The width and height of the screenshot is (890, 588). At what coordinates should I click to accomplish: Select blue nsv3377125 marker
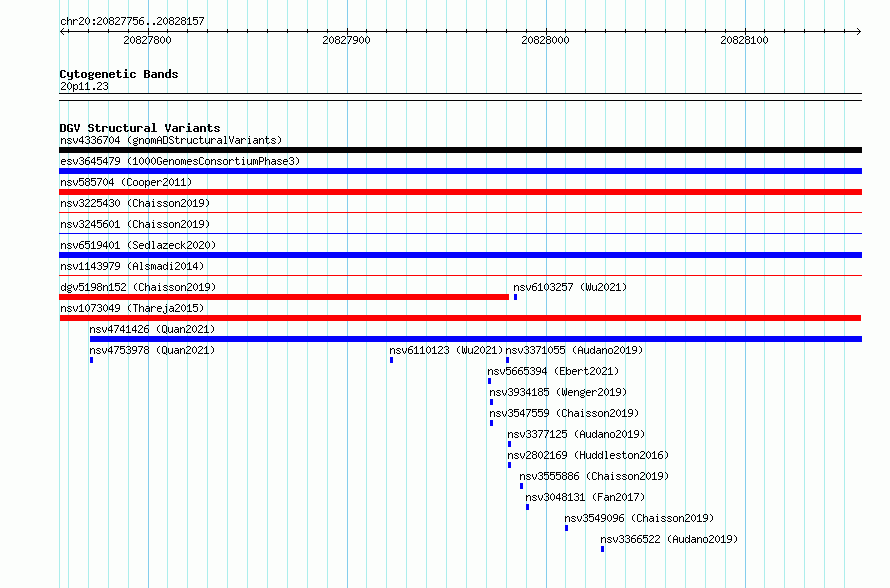509,444
